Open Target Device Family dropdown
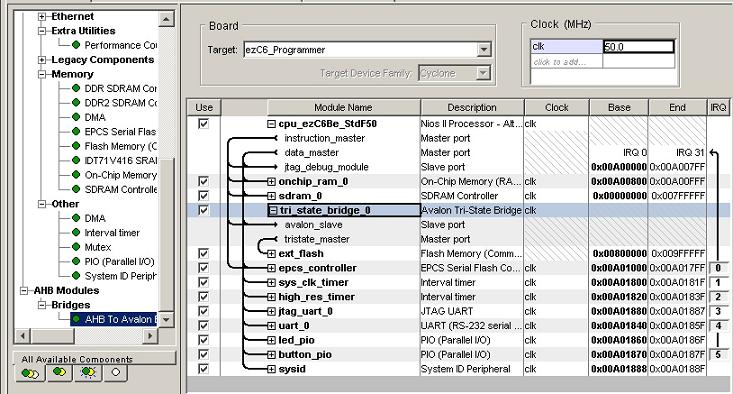 click(483, 73)
